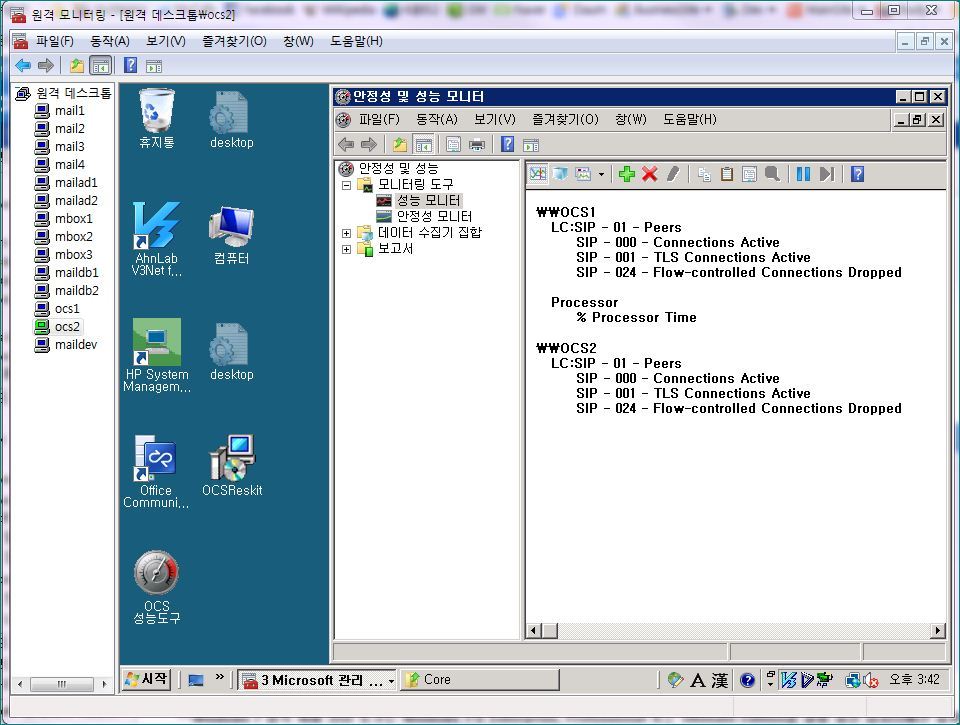Freeze the display with pause button
Viewport: 960px width, 725px height.
pos(803,175)
